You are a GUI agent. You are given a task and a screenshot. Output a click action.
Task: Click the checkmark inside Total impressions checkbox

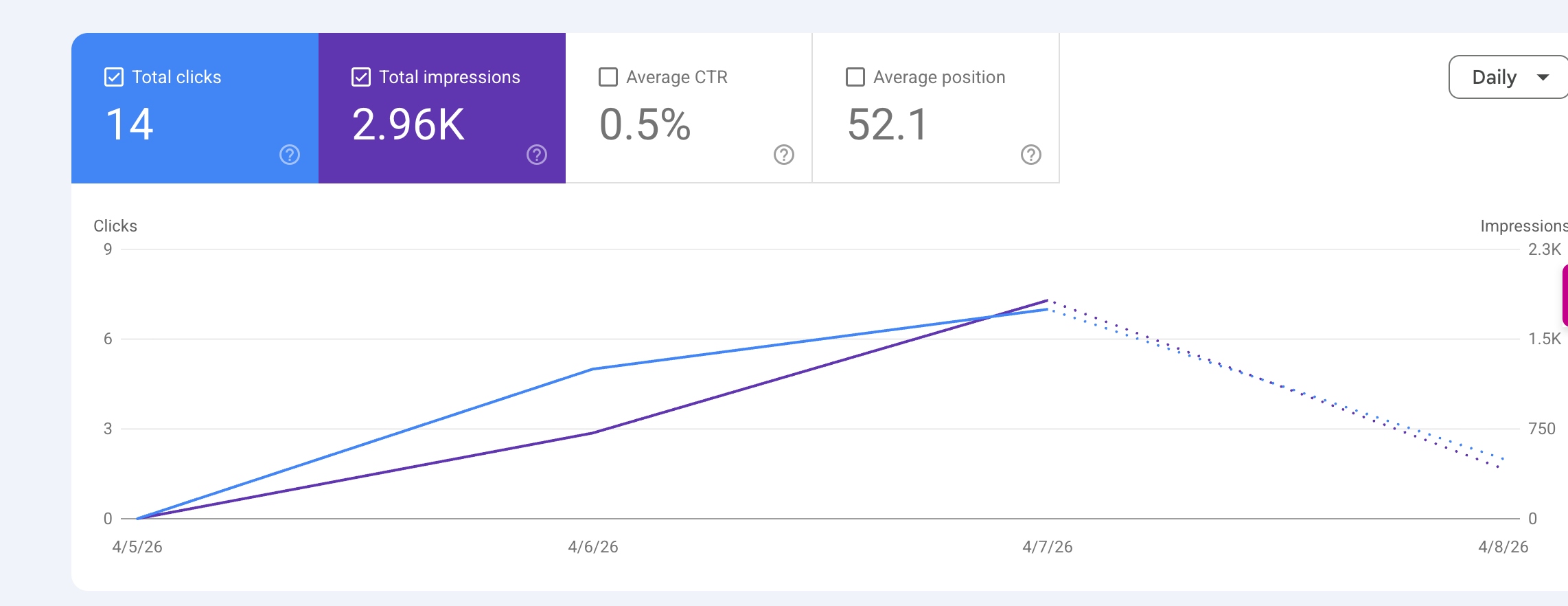pos(362,77)
